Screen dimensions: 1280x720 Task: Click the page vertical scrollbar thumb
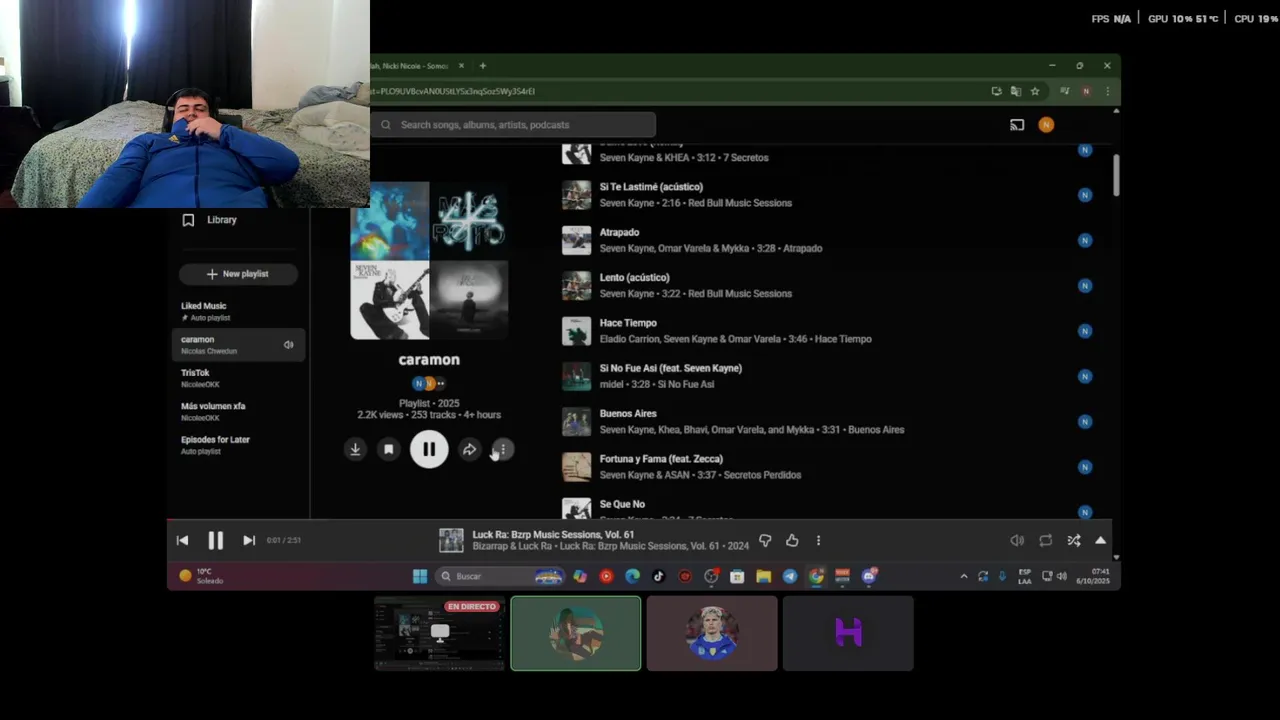(x=1116, y=174)
